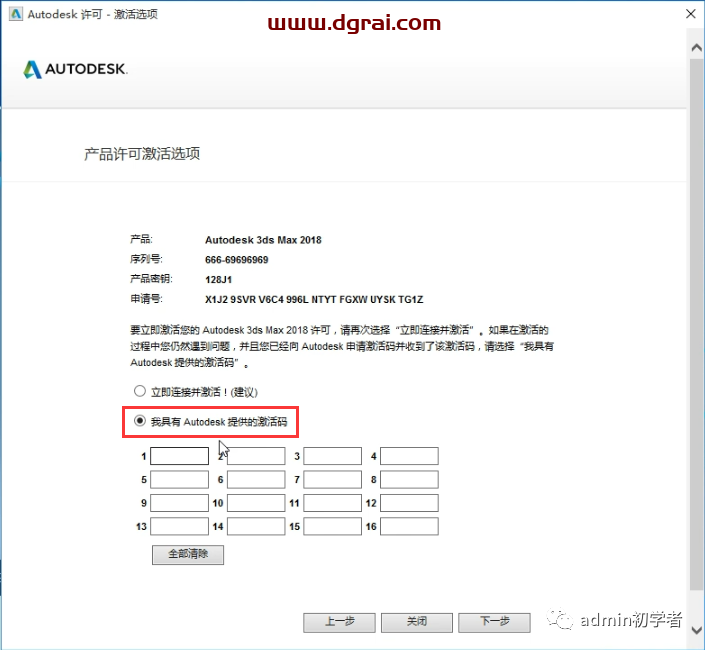Click the scrollbar up arrow
Viewport: 705px width, 650px height.
pos(696,47)
